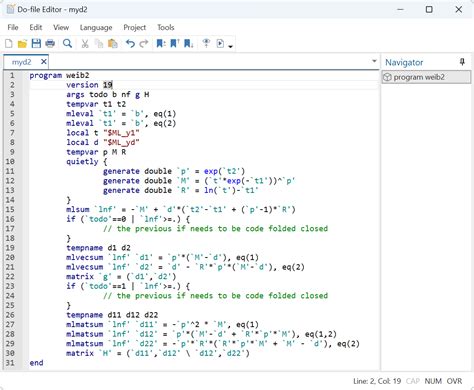This screenshot has width=474, height=390.
Task: Cut selection with the scissors icon
Action: pos(85,43)
